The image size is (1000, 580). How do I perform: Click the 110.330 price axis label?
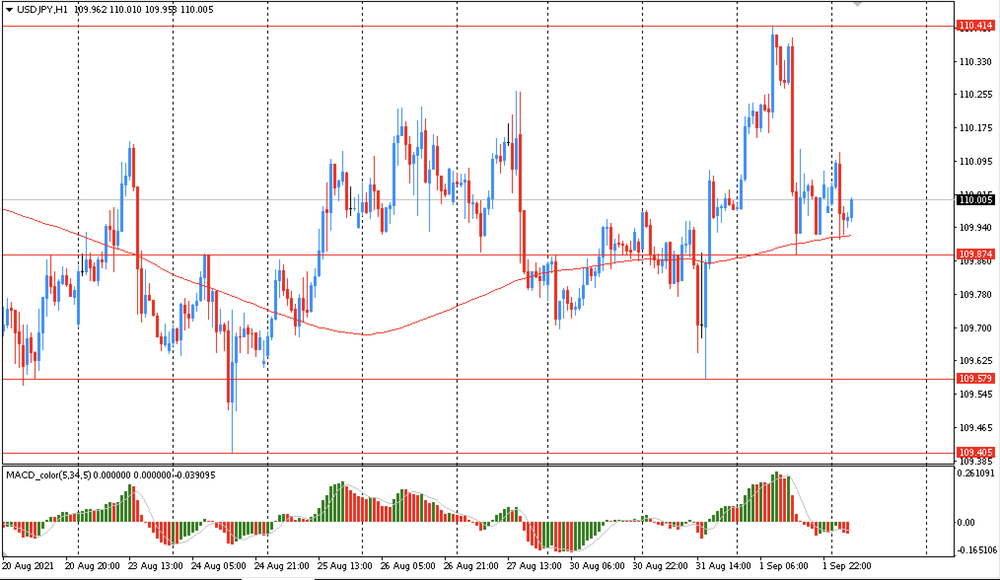click(x=976, y=62)
